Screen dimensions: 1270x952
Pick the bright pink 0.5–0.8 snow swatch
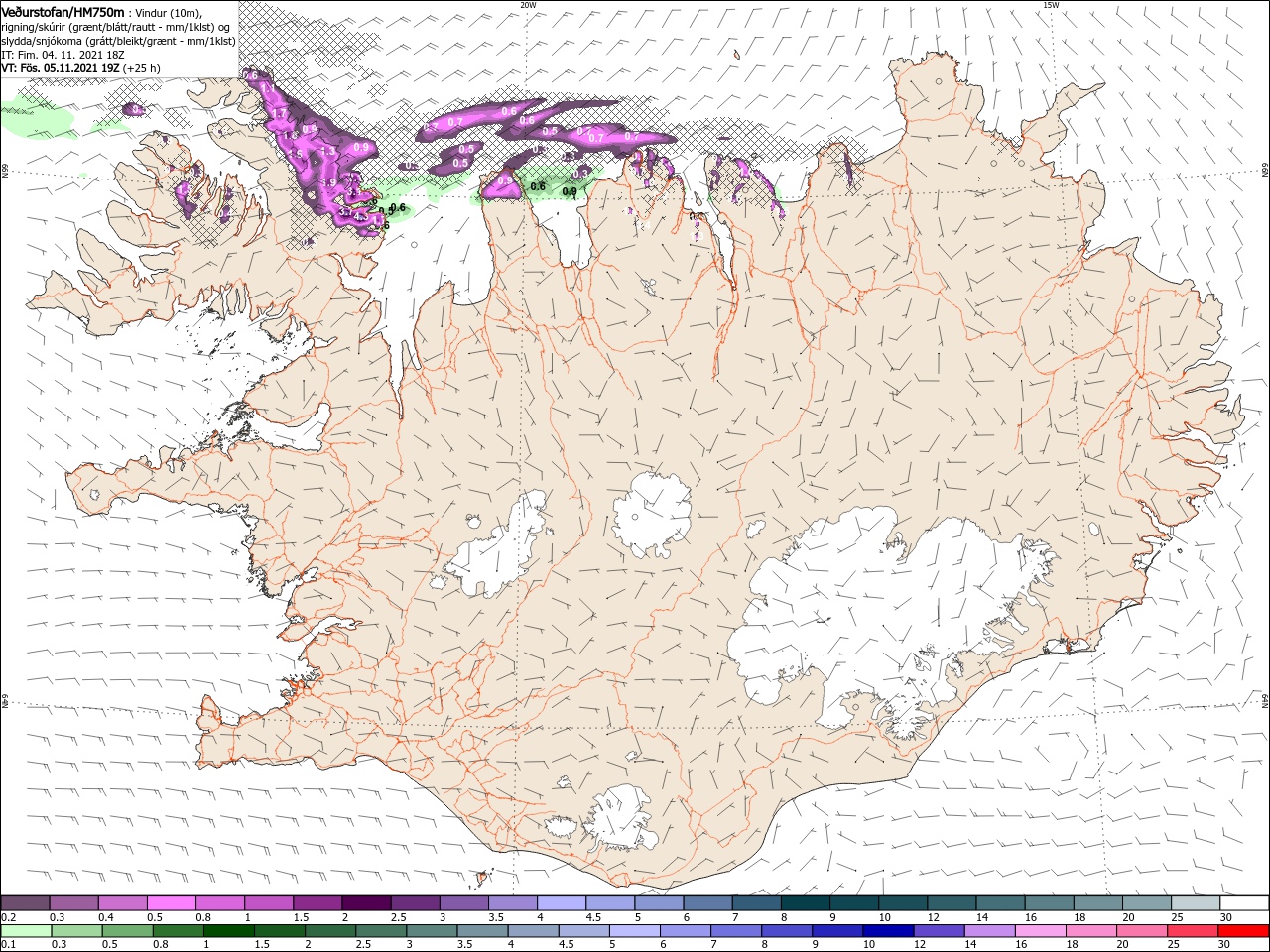tap(173, 902)
